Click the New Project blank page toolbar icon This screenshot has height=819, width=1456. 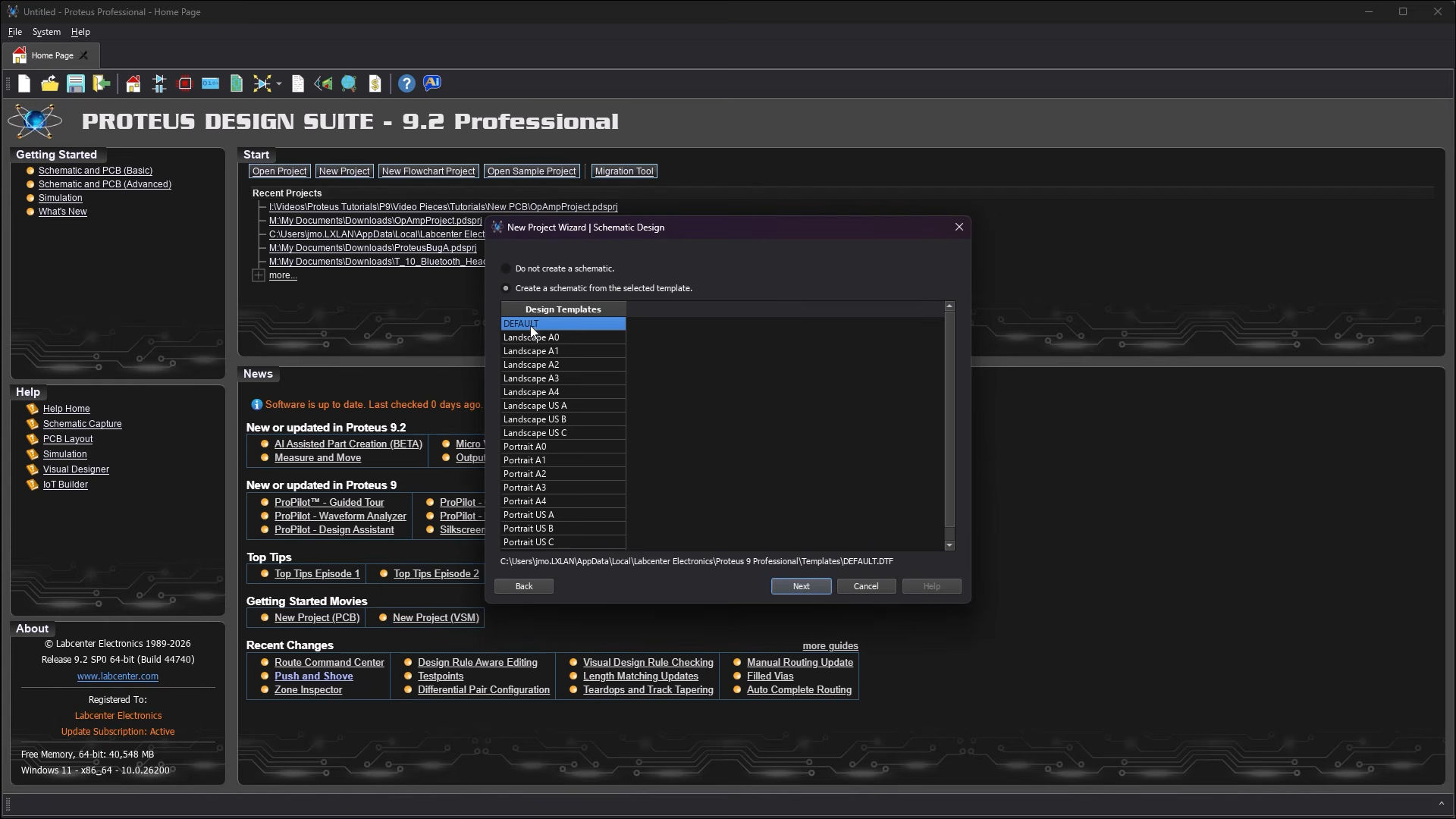tap(24, 83)
